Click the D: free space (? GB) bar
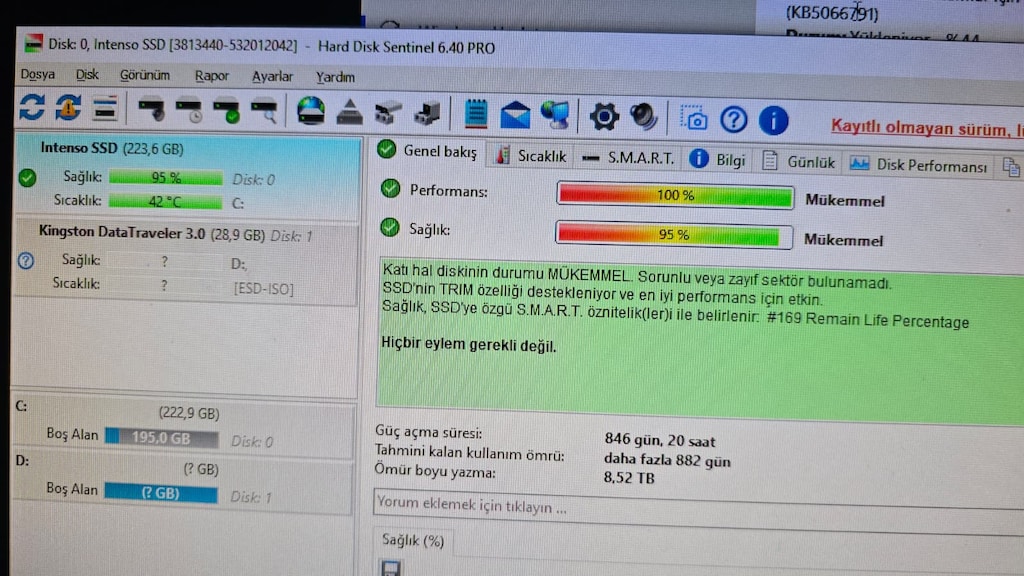Screen dimensions: 1024x576 161,492
